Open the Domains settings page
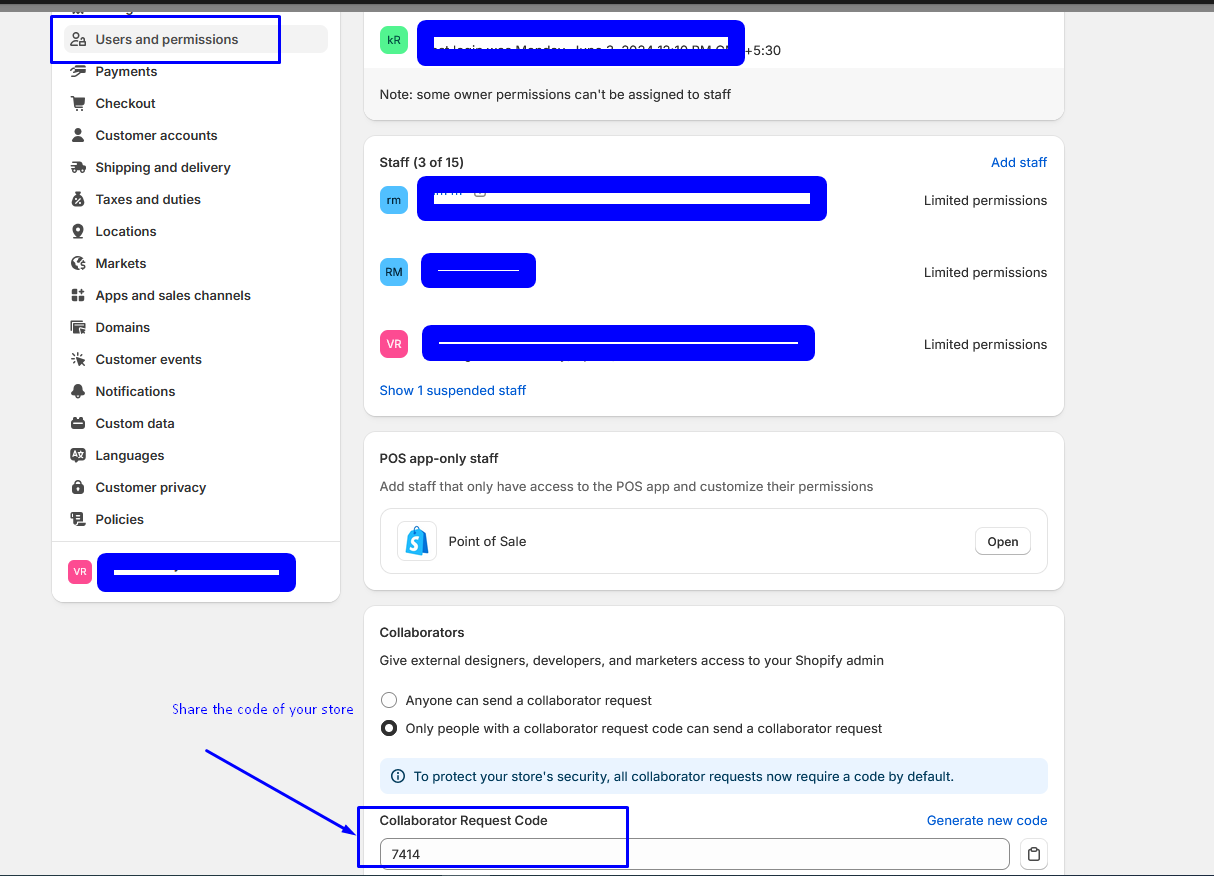 pyautogui.click(x=122, y=328)
